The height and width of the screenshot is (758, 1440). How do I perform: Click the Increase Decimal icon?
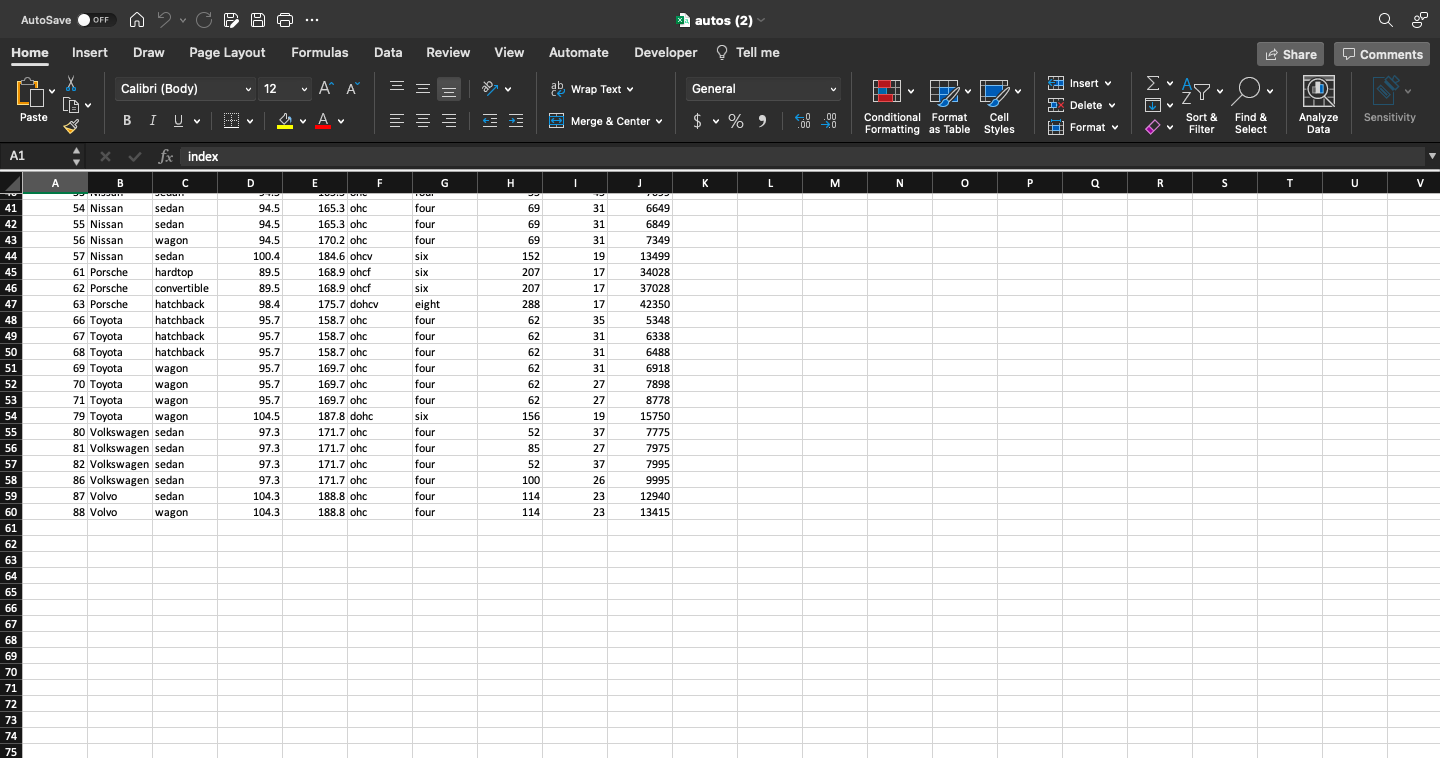(x=801, y=120)
